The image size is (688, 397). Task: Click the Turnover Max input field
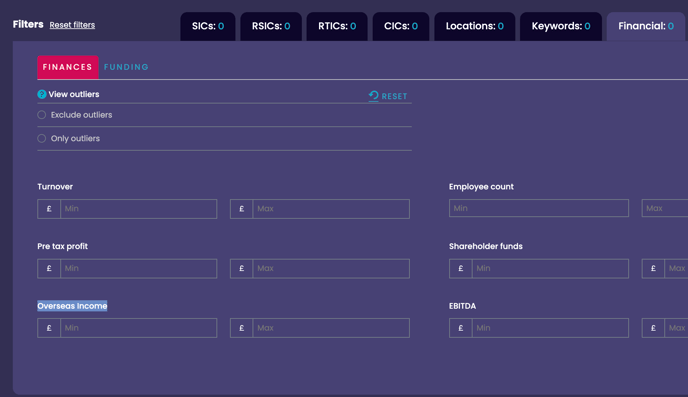[331, 209]
